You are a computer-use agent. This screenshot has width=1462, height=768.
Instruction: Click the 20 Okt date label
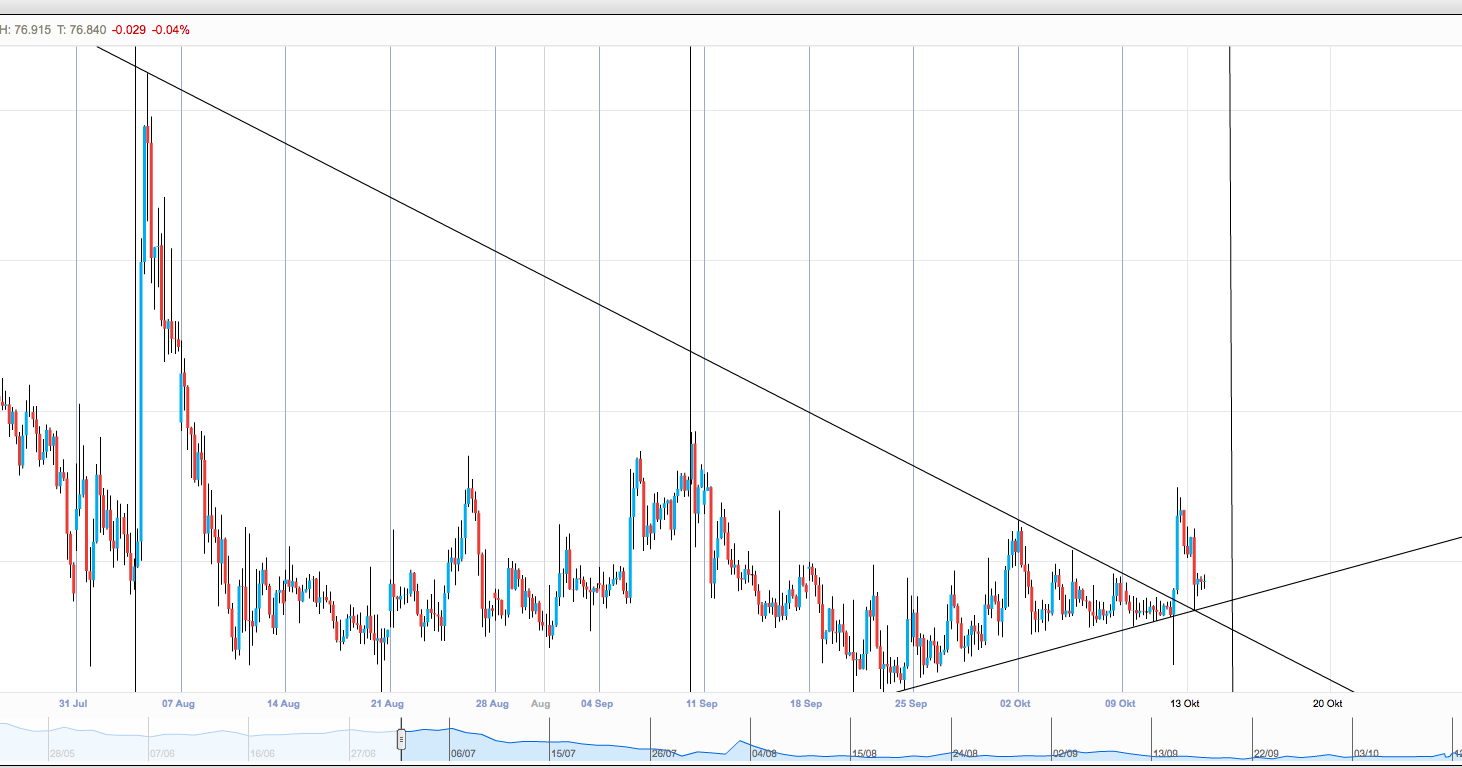pos(1327,703)
